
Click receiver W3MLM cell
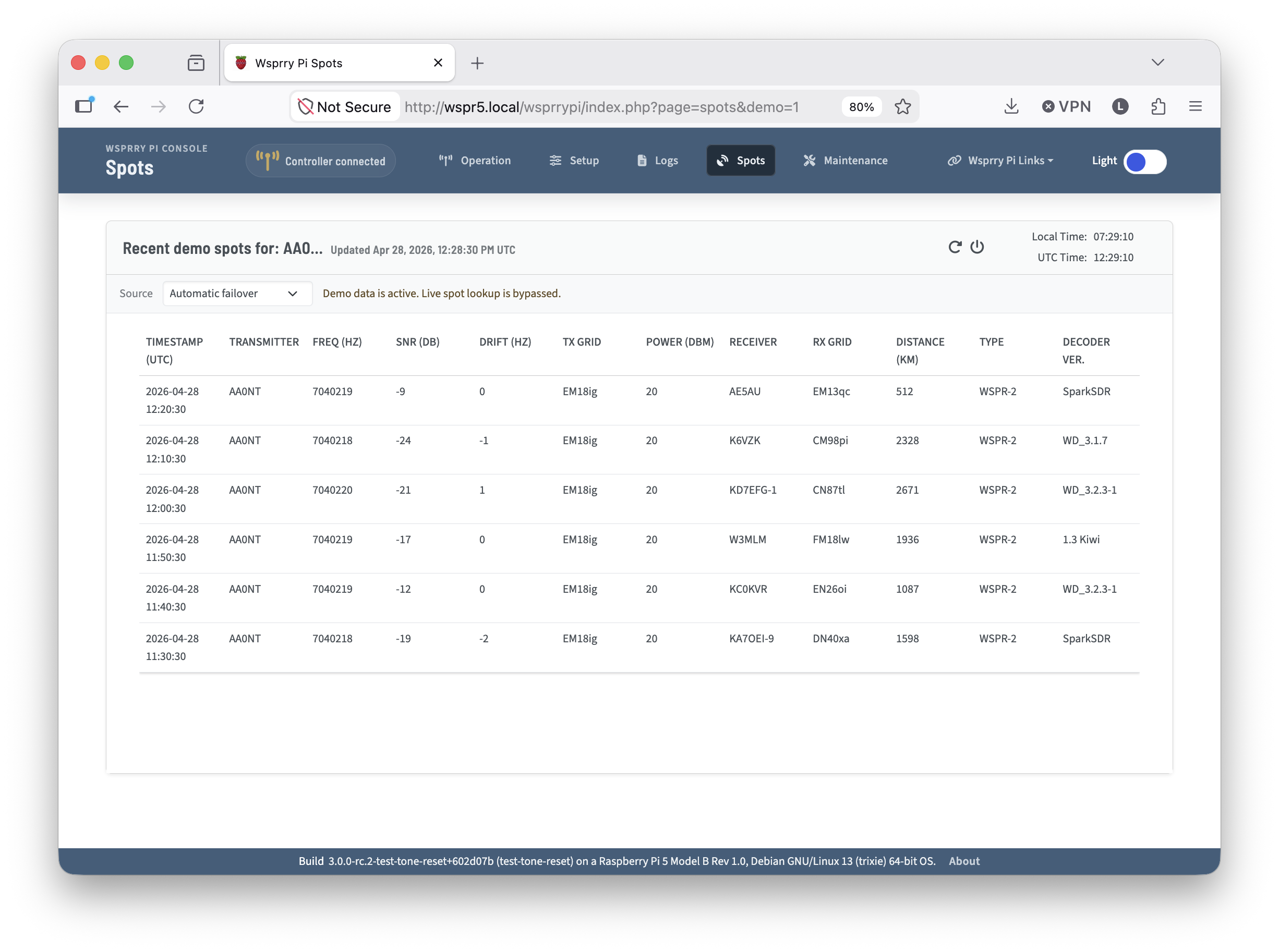[747, 540]
